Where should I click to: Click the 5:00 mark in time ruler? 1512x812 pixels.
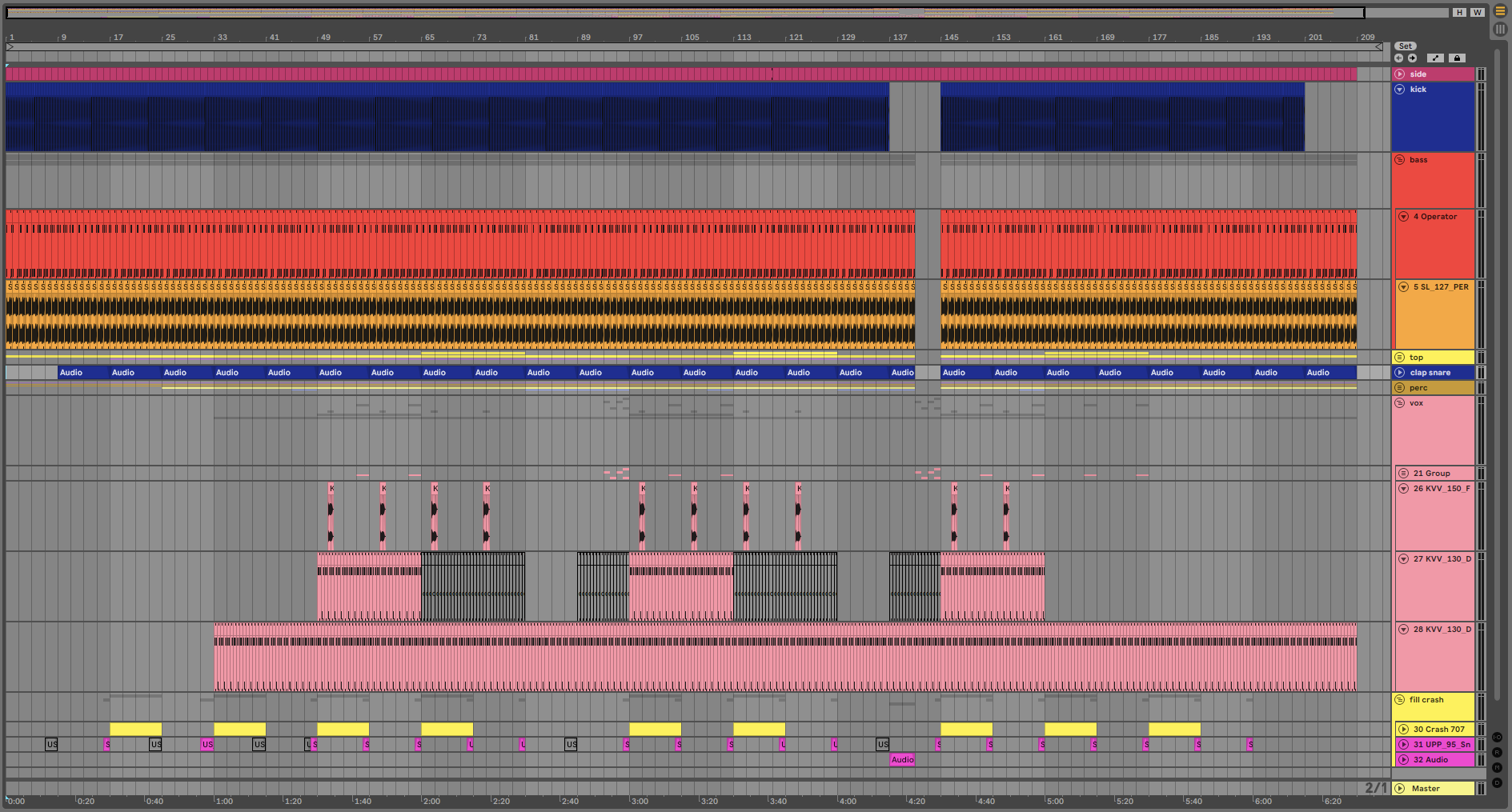(1055, 801)
